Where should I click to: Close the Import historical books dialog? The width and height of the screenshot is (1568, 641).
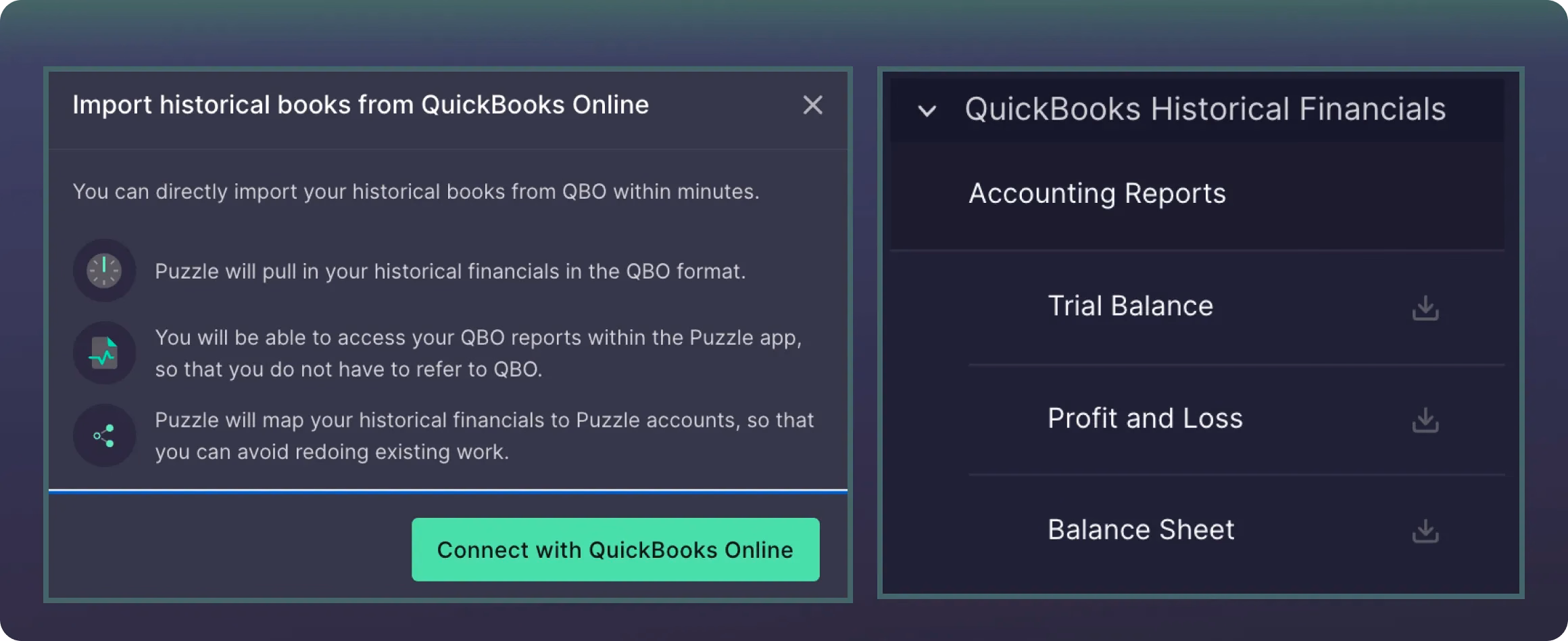tap(812, 105)
